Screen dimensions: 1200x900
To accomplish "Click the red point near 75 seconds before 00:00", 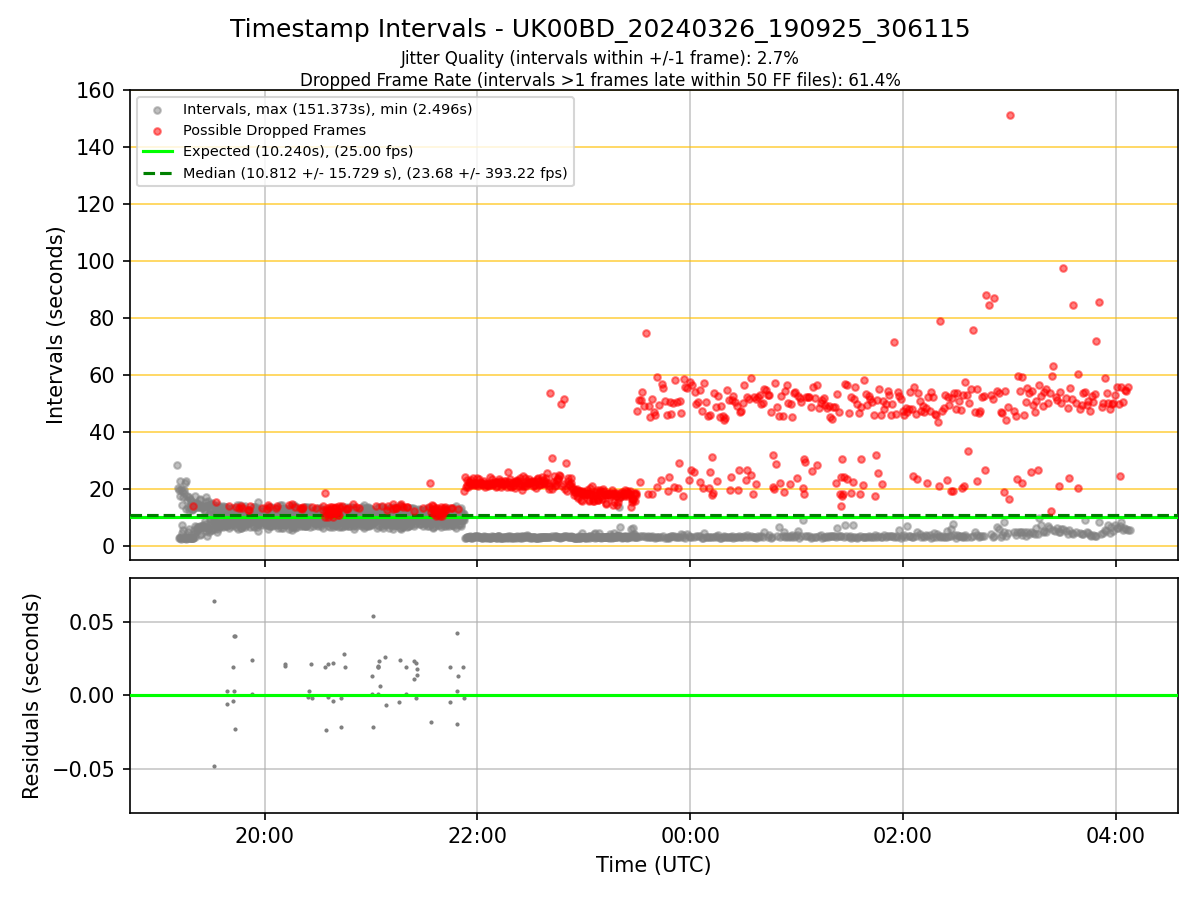I will tap(646, 333).
